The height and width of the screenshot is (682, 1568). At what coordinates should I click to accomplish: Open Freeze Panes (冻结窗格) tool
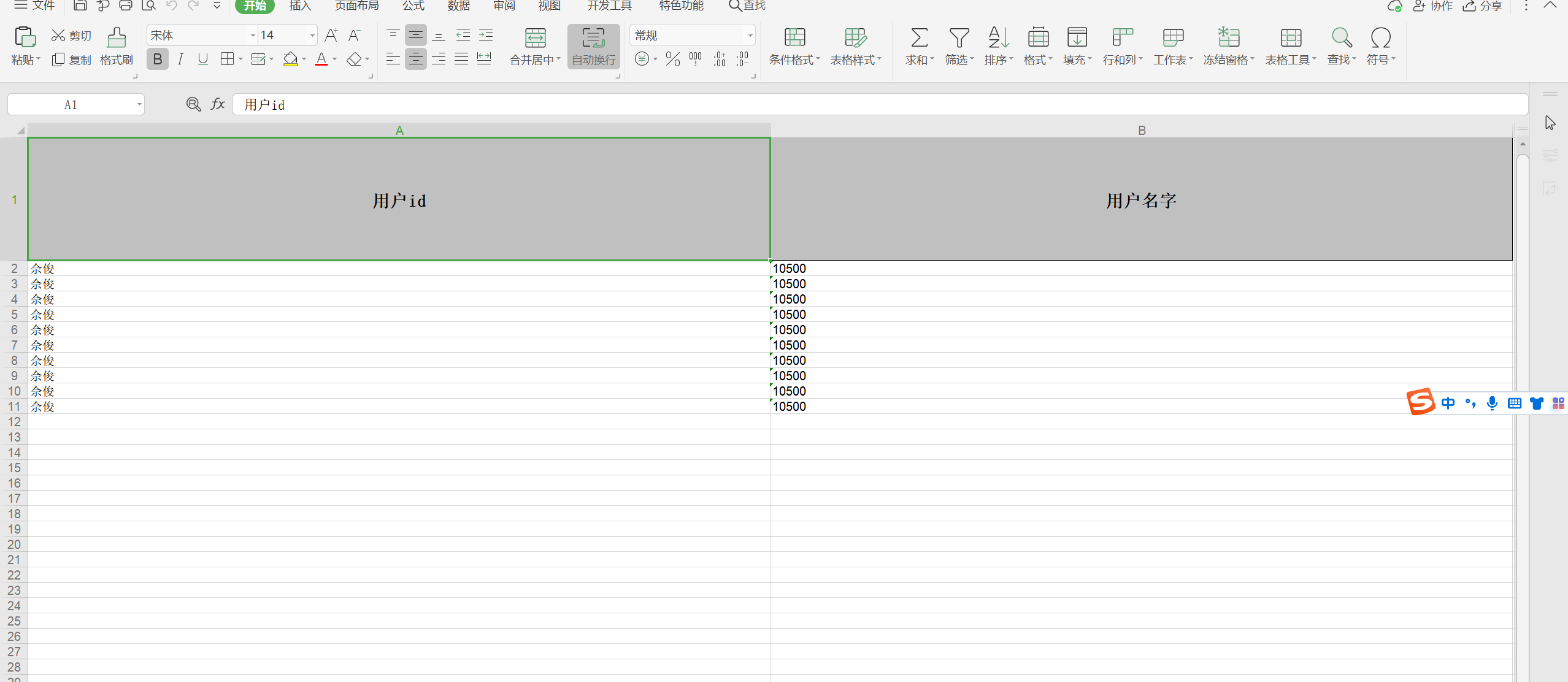pos(1228,39)
